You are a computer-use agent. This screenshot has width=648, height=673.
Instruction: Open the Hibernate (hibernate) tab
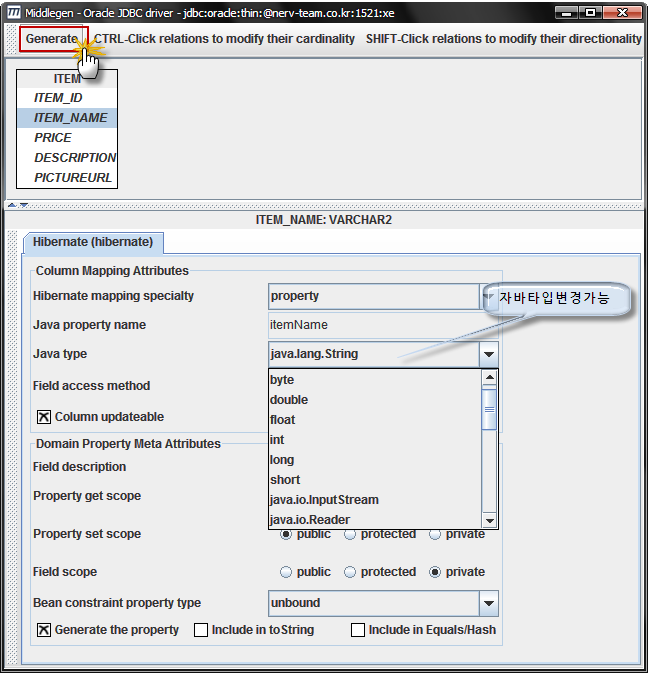click(93, 242)
